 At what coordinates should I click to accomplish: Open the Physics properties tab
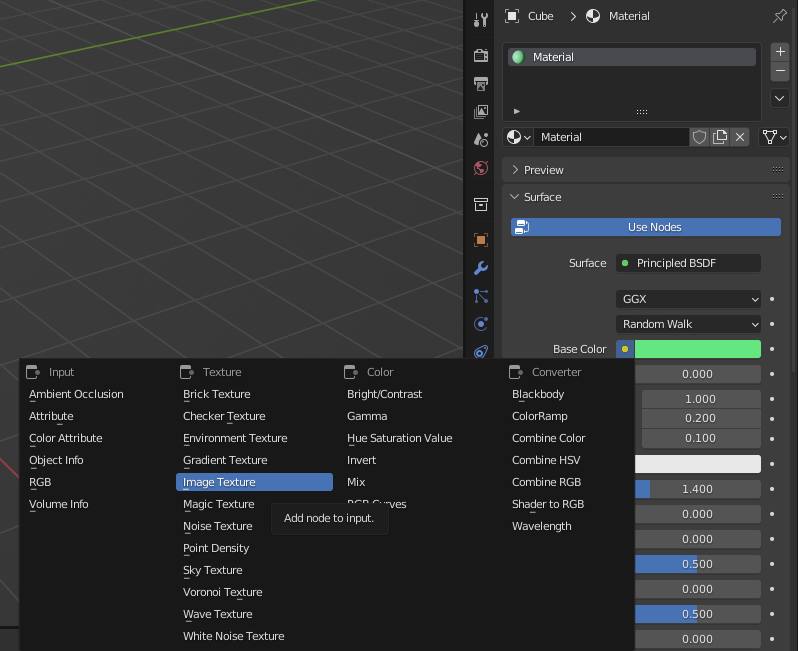pyautogui.click(x=480, y=324)
